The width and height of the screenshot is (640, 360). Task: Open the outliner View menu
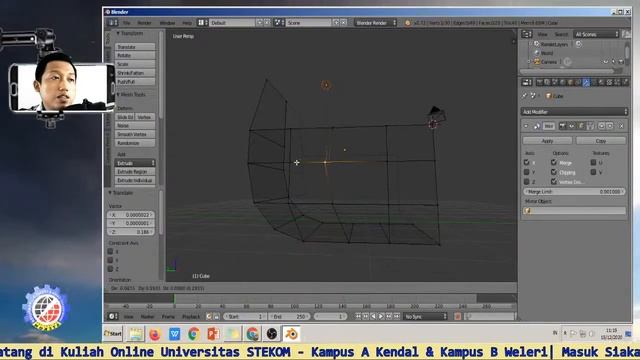point(542,34)
